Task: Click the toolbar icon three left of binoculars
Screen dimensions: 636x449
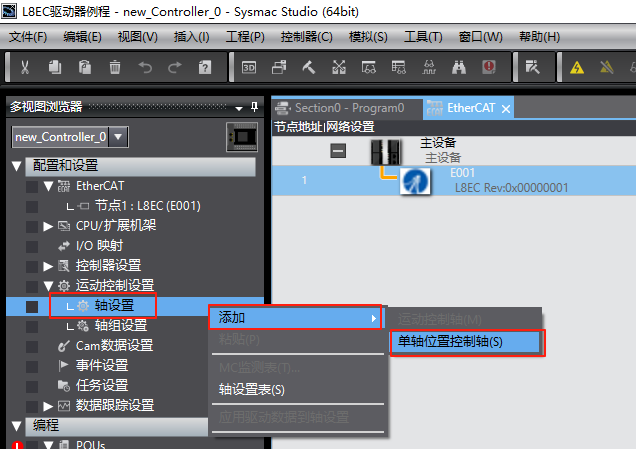Action: pyautogui.click(x=369, y=67)
